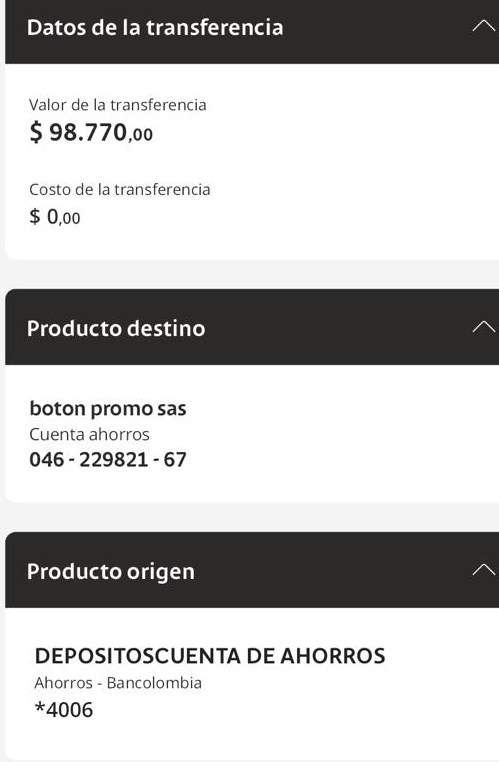
Task: Tap the transfer data details card
Action: (252, 162)
